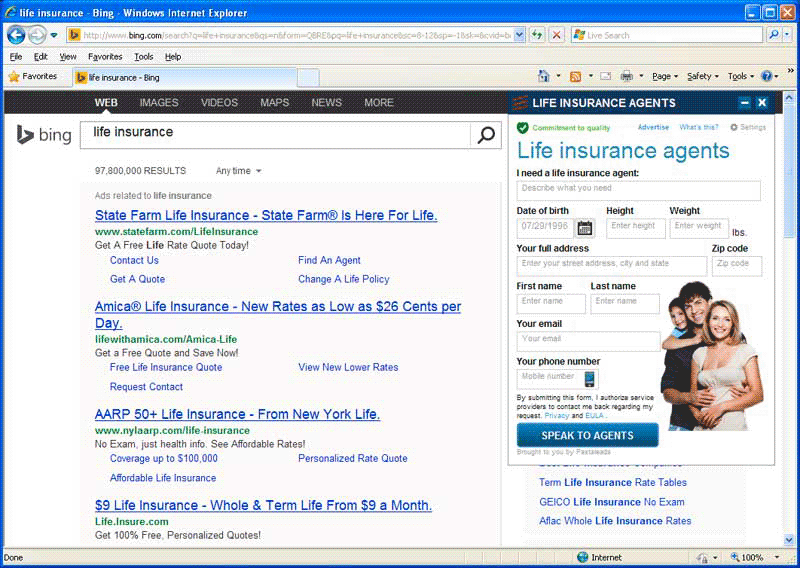The height and width of the screenshot is (568, 800).
Task: Open the Page dropdown menu
Action: tap(665, 77)
